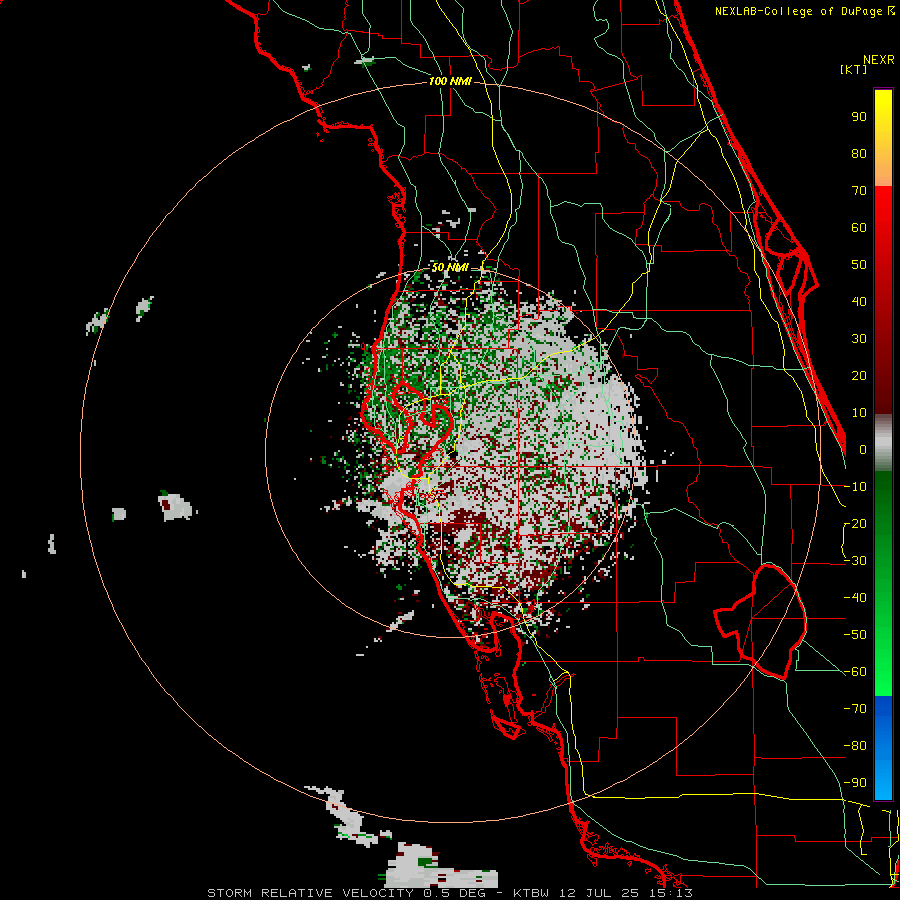
Task: Select the 20 knot value on velocity scale
Action: tap(859, 376)
